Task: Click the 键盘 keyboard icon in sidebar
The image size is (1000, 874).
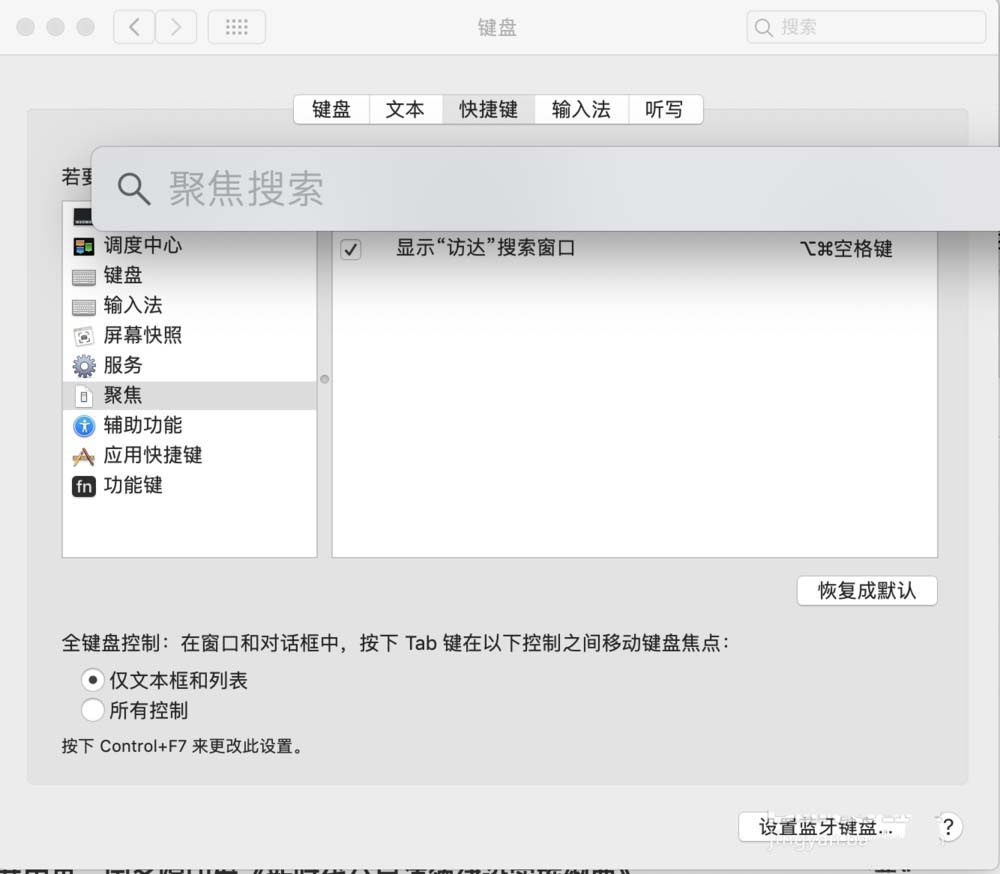Action: click(84, 276)
